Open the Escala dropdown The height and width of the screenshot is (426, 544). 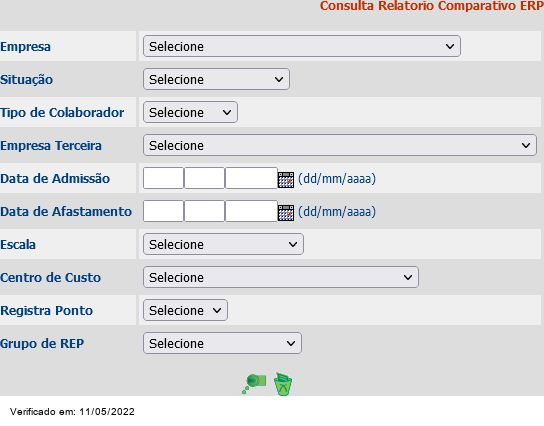tap(223, 244)
